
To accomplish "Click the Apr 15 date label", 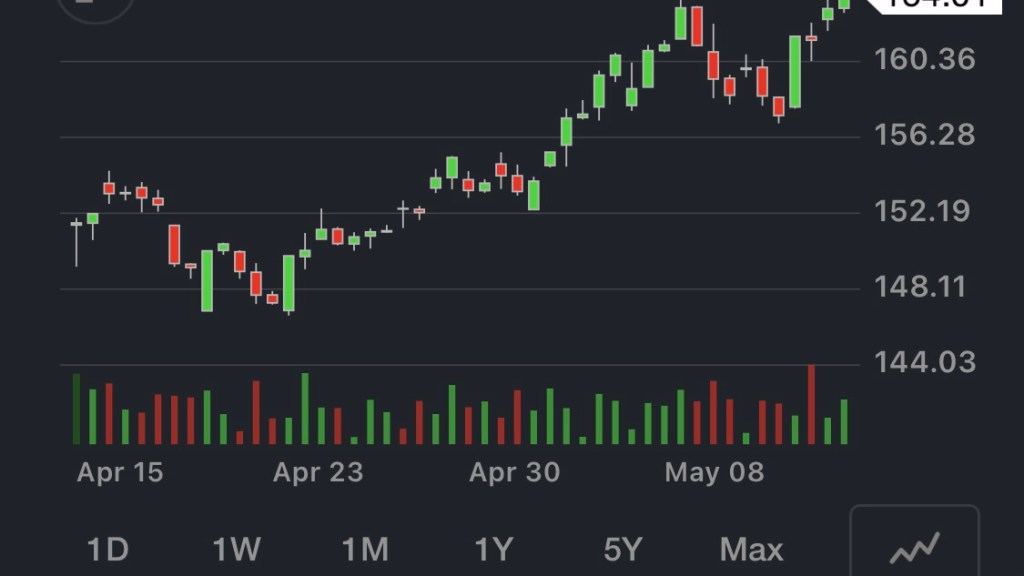I will click(120, 472).
